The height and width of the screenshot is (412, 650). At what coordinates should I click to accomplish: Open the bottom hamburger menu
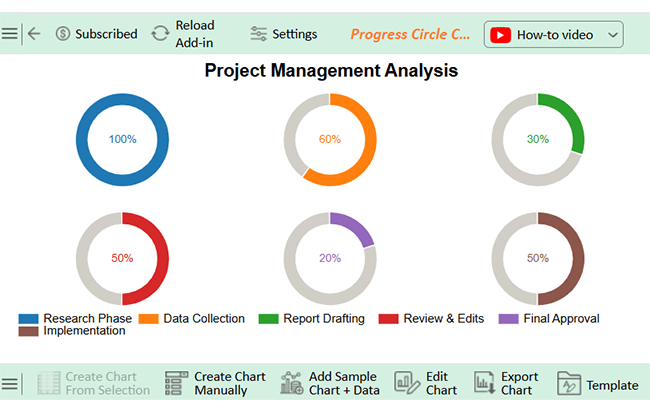pos(10,384)
